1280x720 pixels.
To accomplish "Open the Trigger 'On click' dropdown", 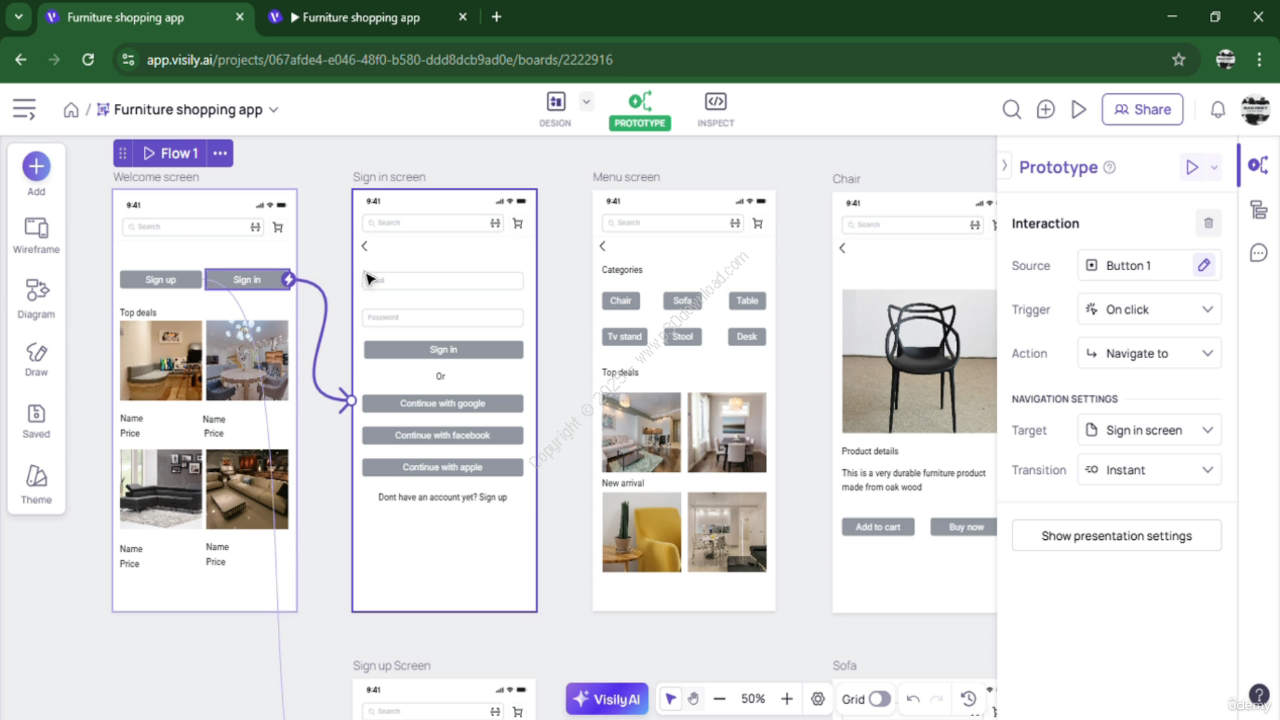I will [1149, 310].
